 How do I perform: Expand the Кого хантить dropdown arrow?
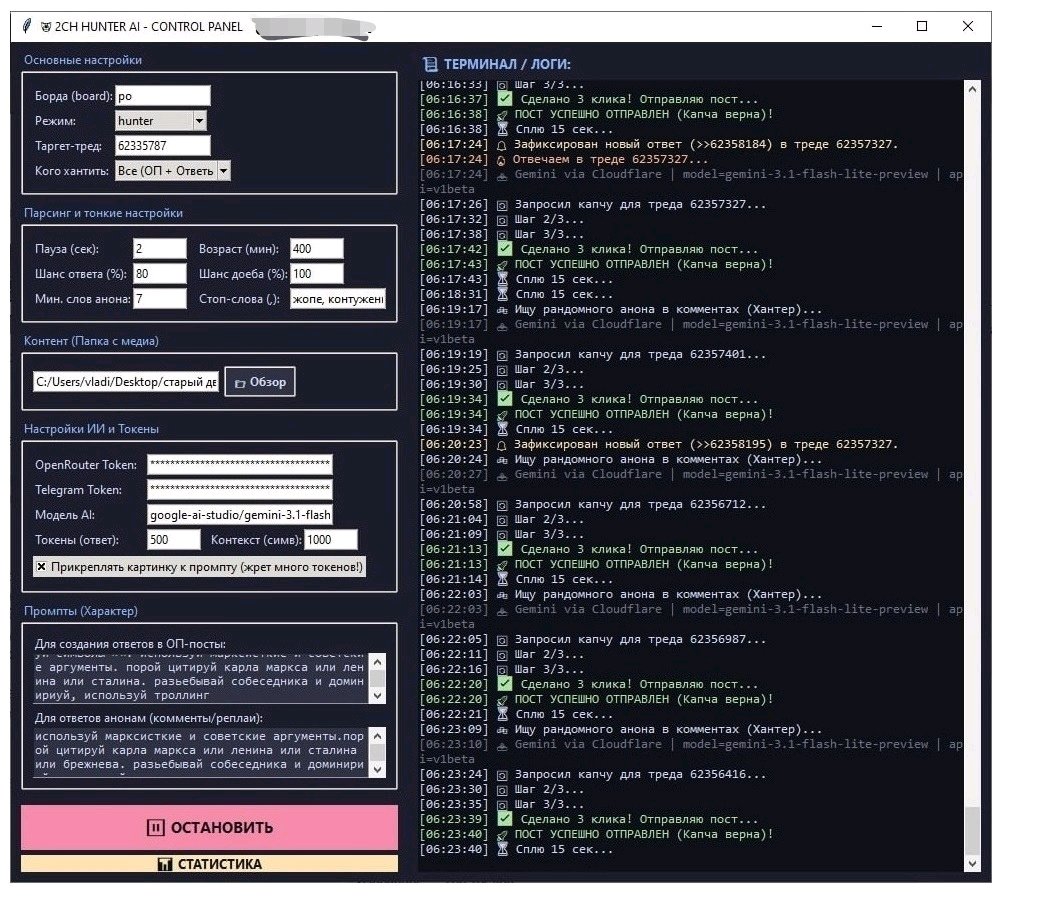click(224, 170)
